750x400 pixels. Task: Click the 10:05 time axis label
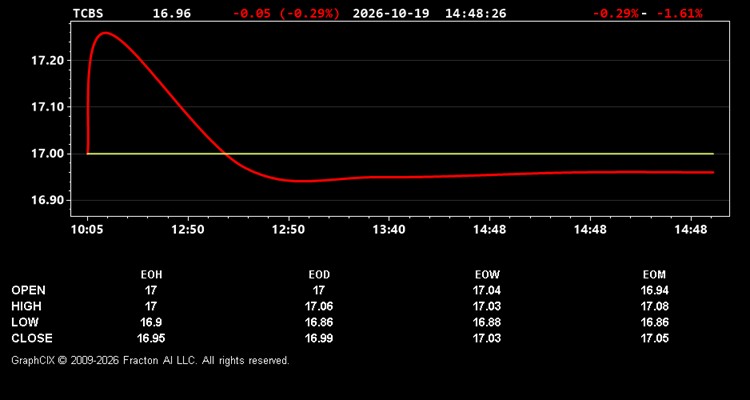coord(87,230)
